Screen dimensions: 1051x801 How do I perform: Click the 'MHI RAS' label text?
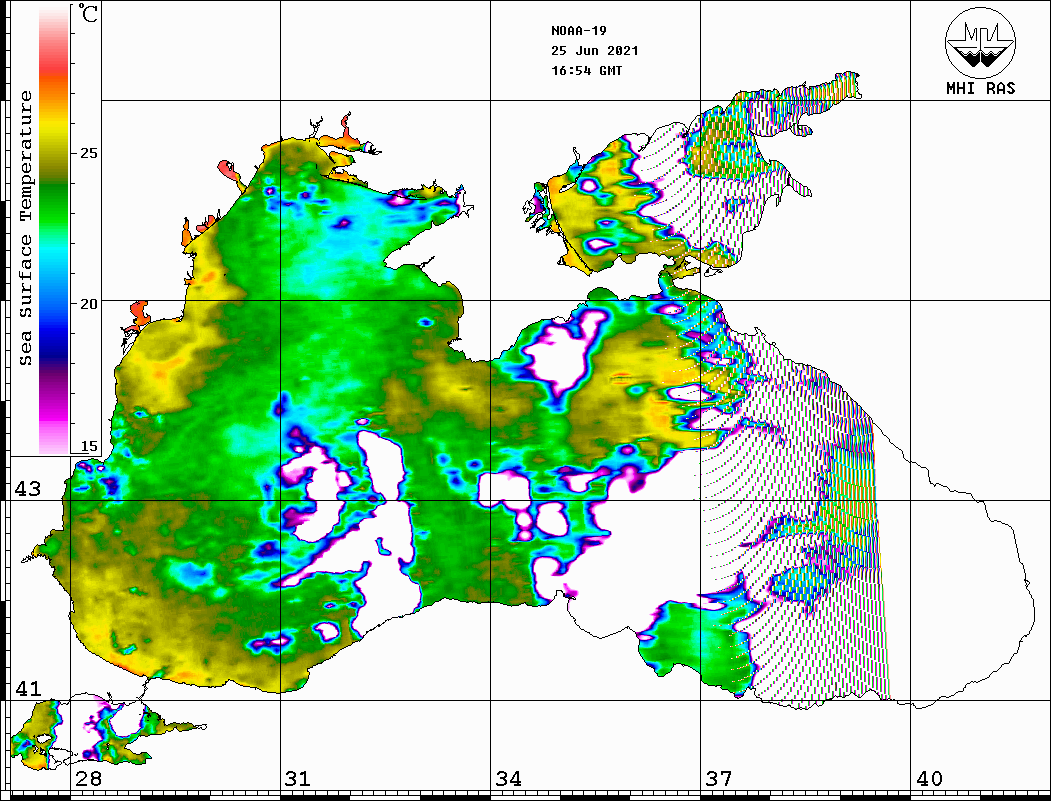coord(981,88)
